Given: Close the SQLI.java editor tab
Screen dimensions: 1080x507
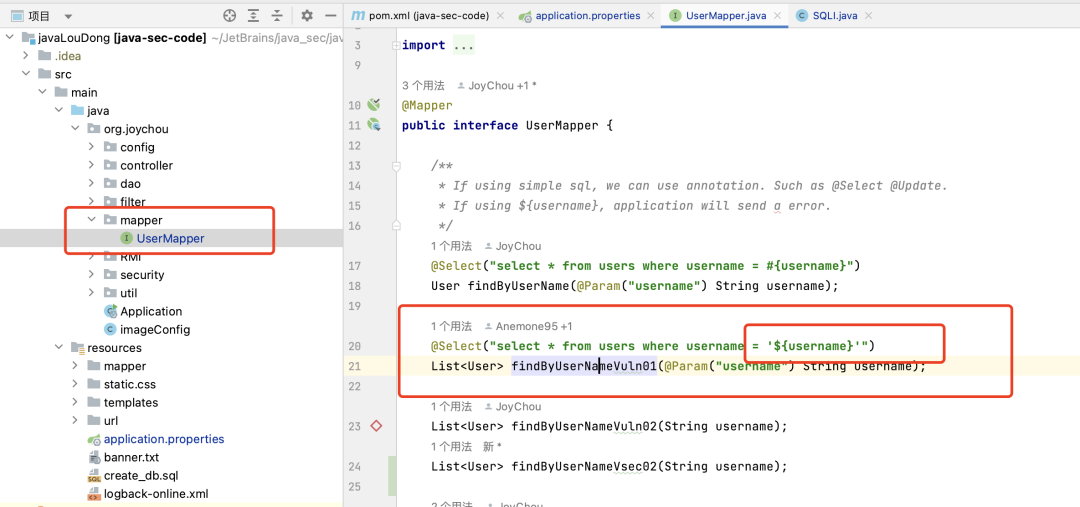Looking at the screenshot, I should click(x=868, y=16).
